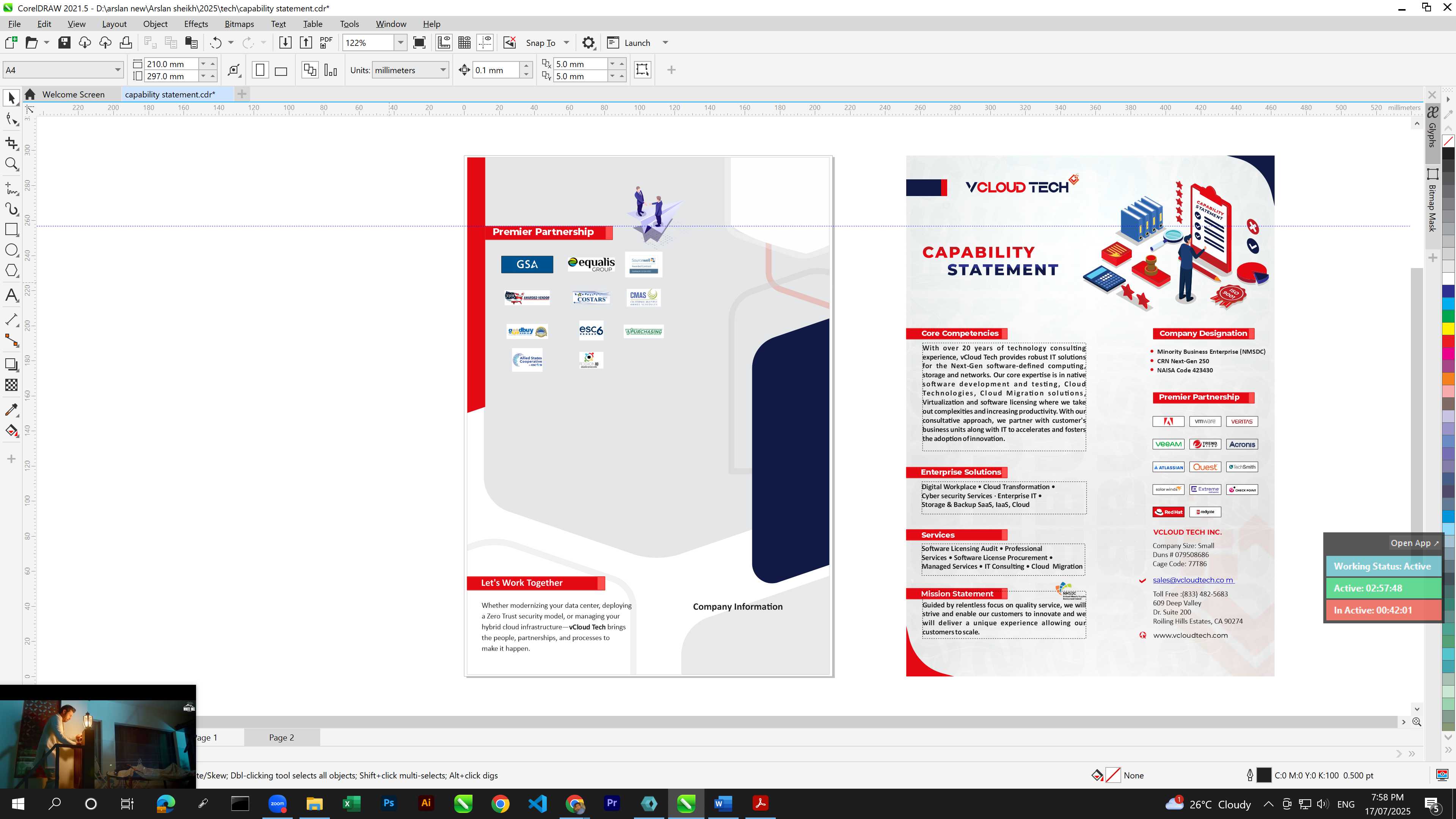This screenshot has width=1456, height=819.
Task: Open the Layout menu
Action: point(114,24)
